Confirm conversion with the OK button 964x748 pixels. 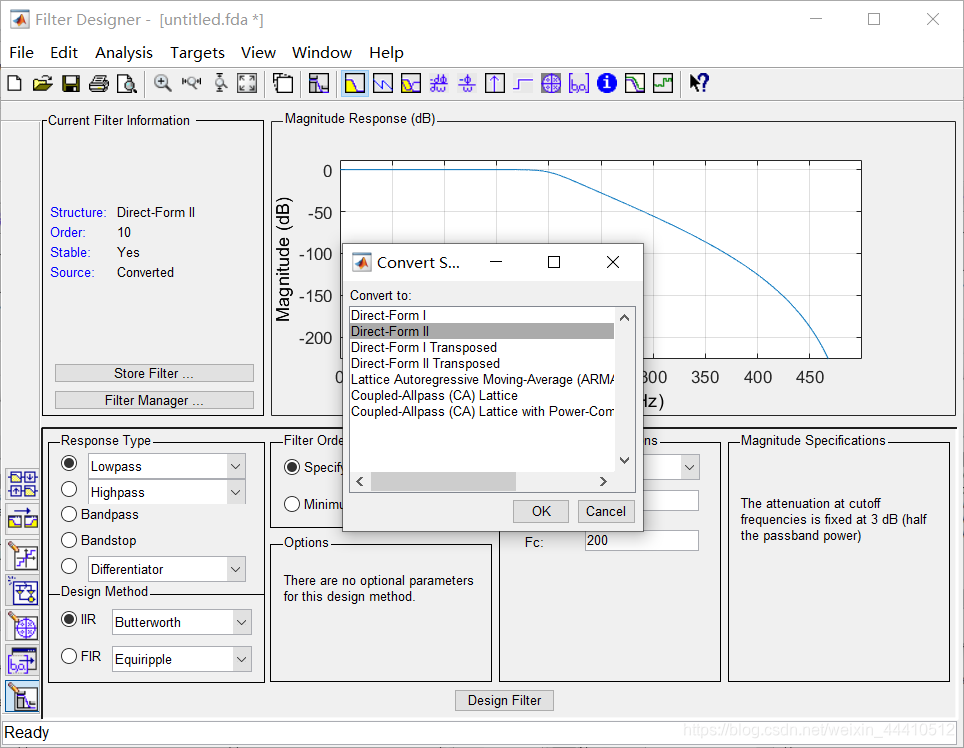(540, 511)
